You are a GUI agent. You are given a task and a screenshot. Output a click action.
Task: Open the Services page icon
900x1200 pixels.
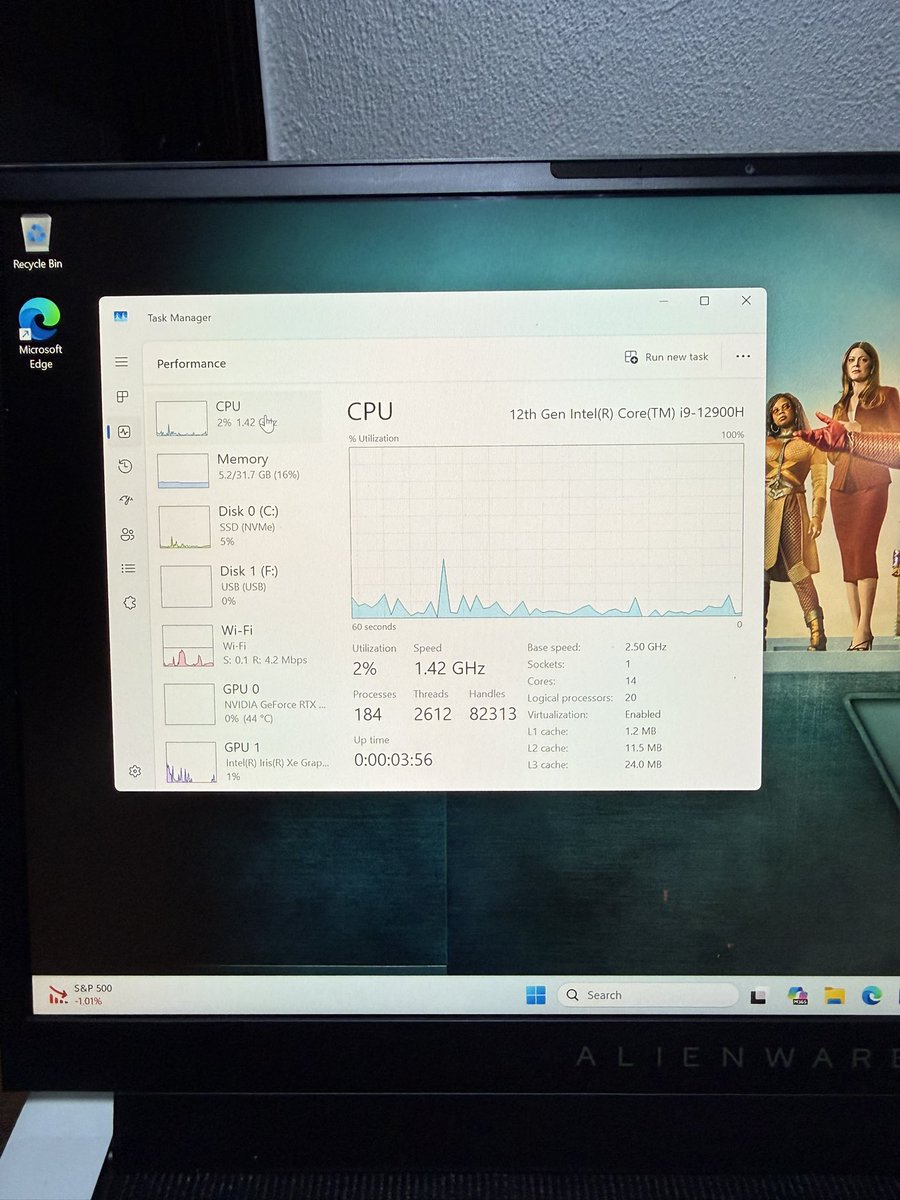click(129, 603)
